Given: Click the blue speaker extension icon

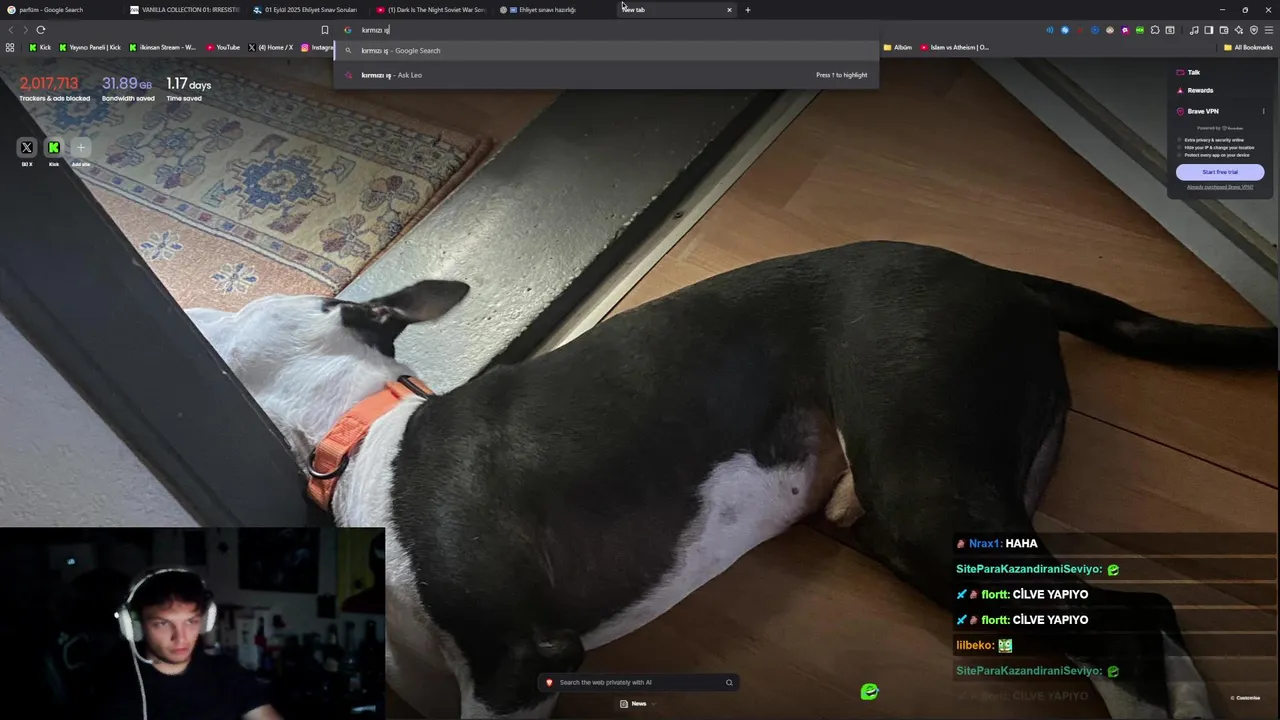Looking at the screenshot, I should click(x=1049, y=30).
